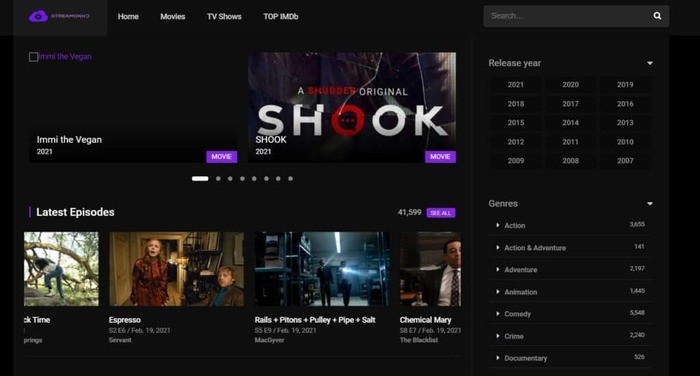
Task: Pick release year 2007
Action: 625,161
